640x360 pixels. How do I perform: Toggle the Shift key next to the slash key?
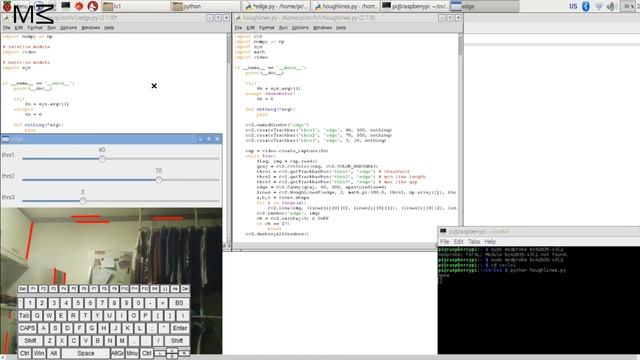(x=177, y=340)
